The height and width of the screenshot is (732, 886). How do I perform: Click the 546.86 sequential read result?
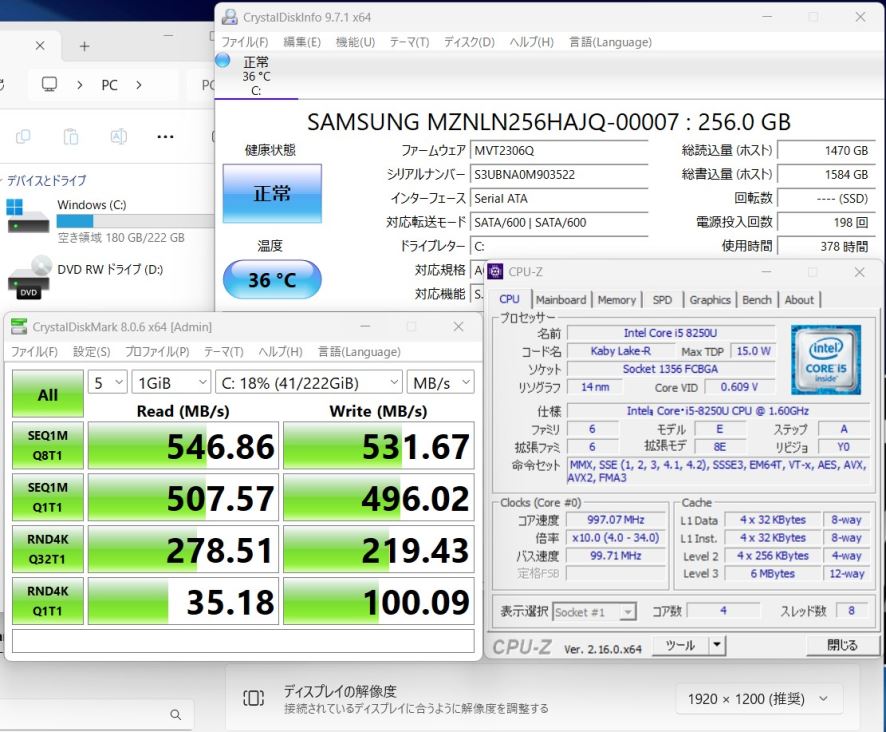coord(184,445)
